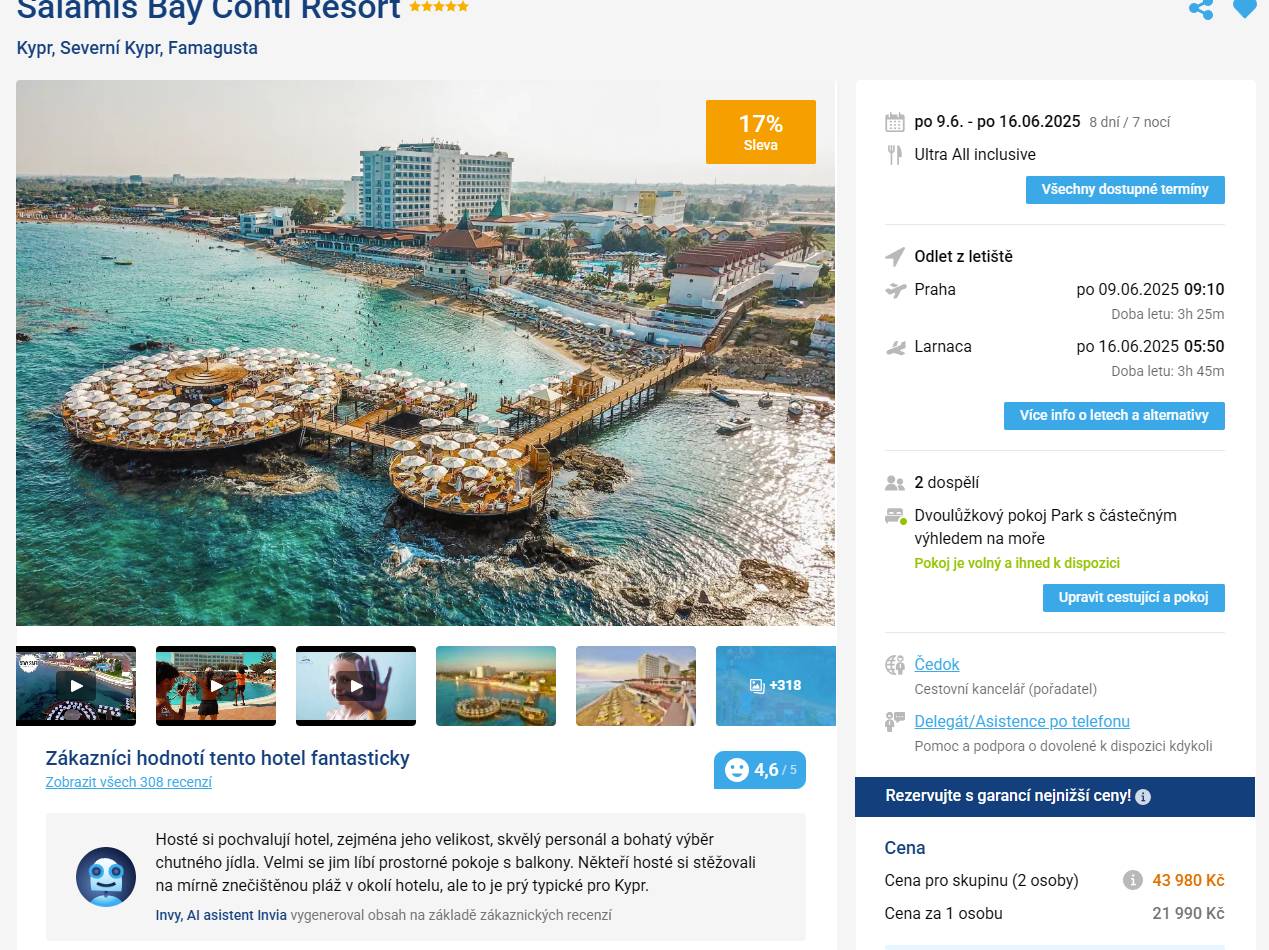Open the Čedok travel agency link
The width and height of the screenshot is (1269, 950).
coord(937,665)
